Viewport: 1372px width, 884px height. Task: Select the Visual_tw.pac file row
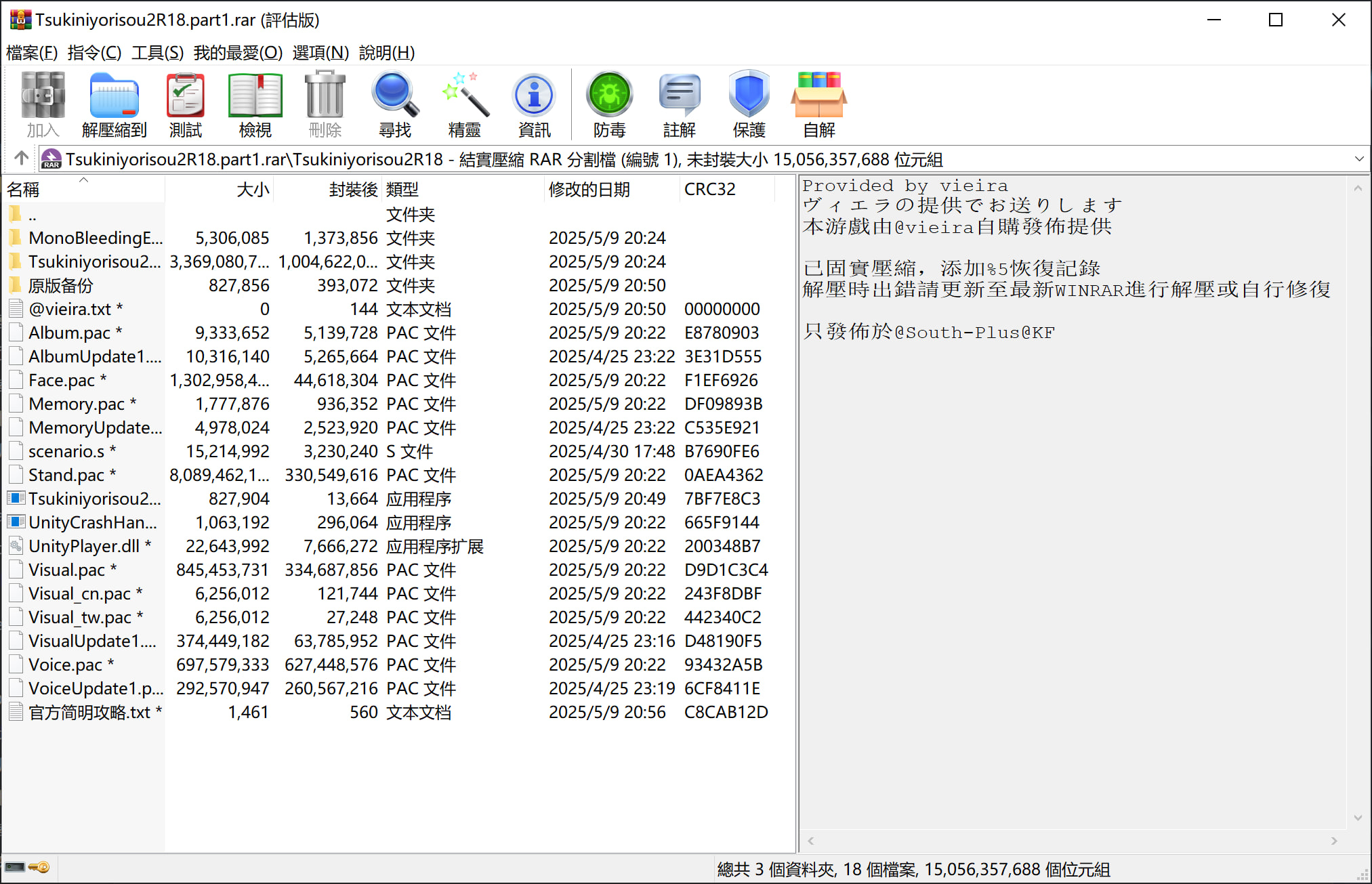click(80, 617)
